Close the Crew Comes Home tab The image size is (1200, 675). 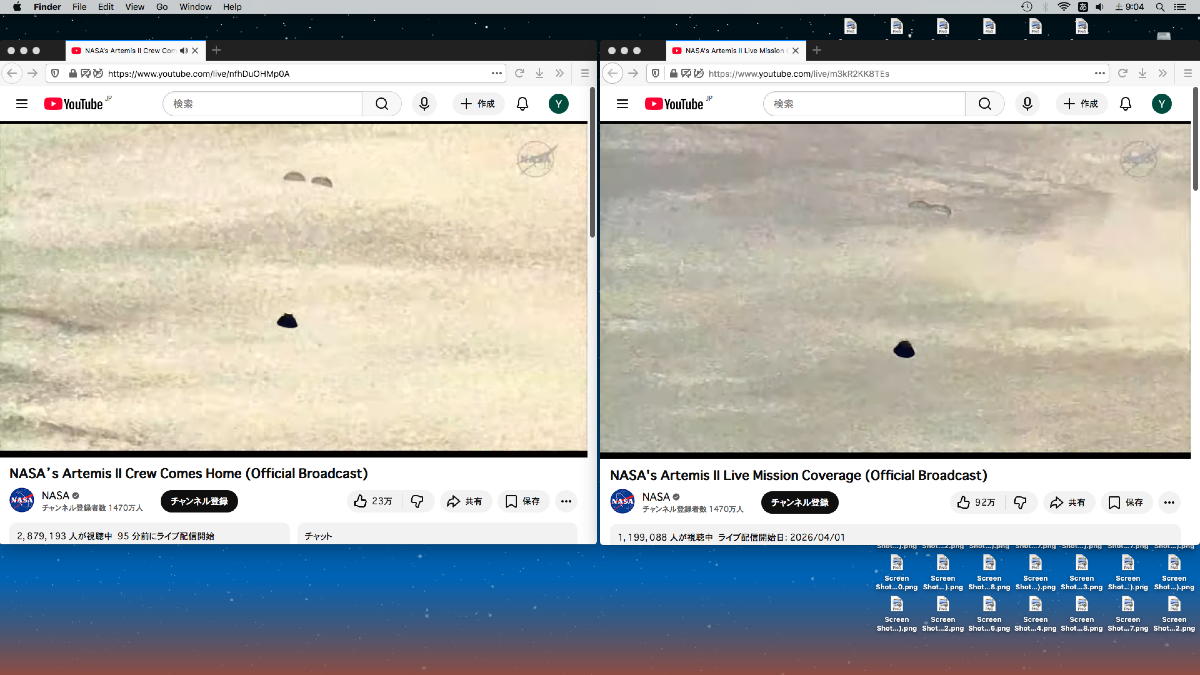195,50
